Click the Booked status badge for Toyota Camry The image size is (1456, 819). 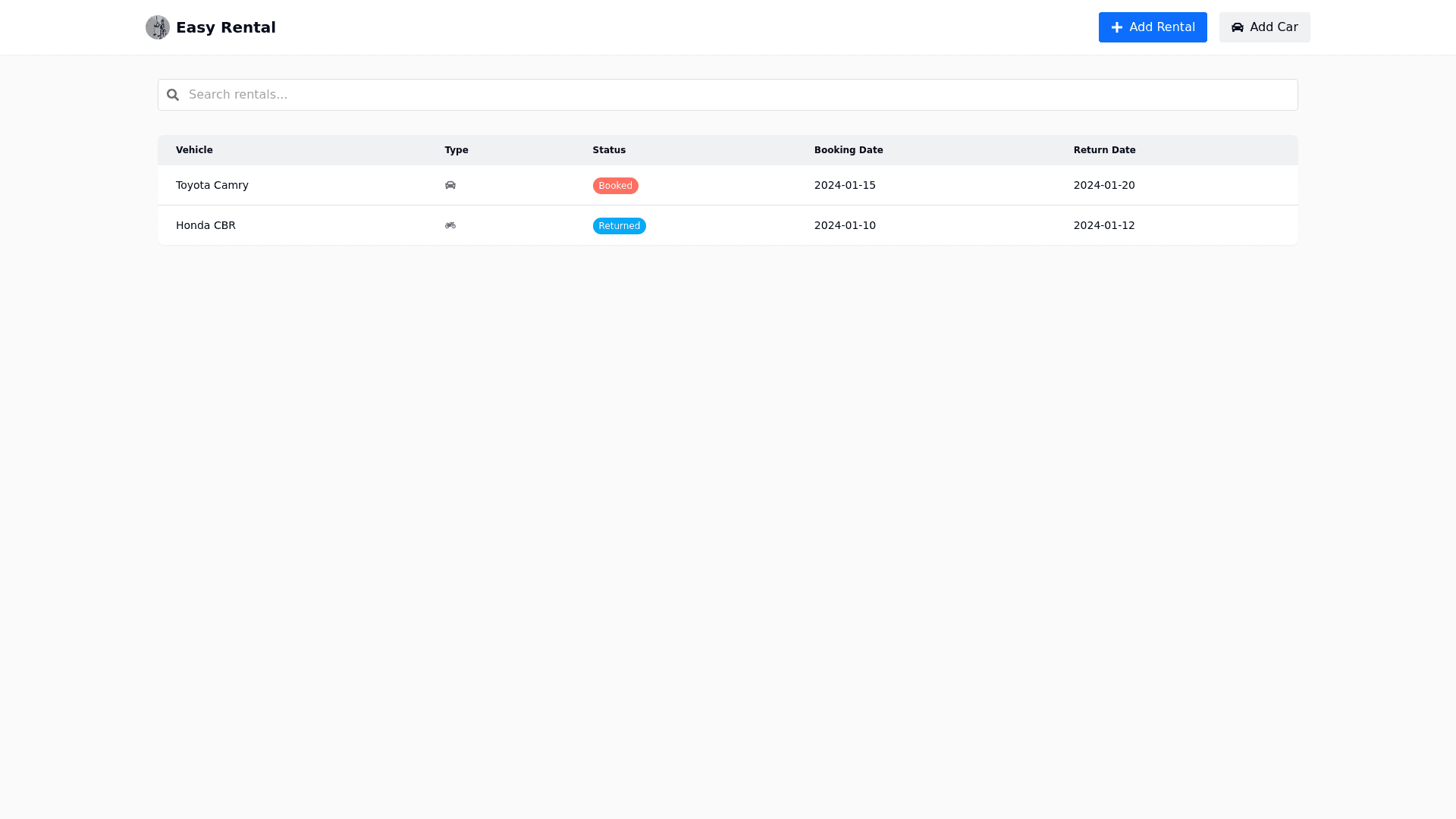click(615, 185)
